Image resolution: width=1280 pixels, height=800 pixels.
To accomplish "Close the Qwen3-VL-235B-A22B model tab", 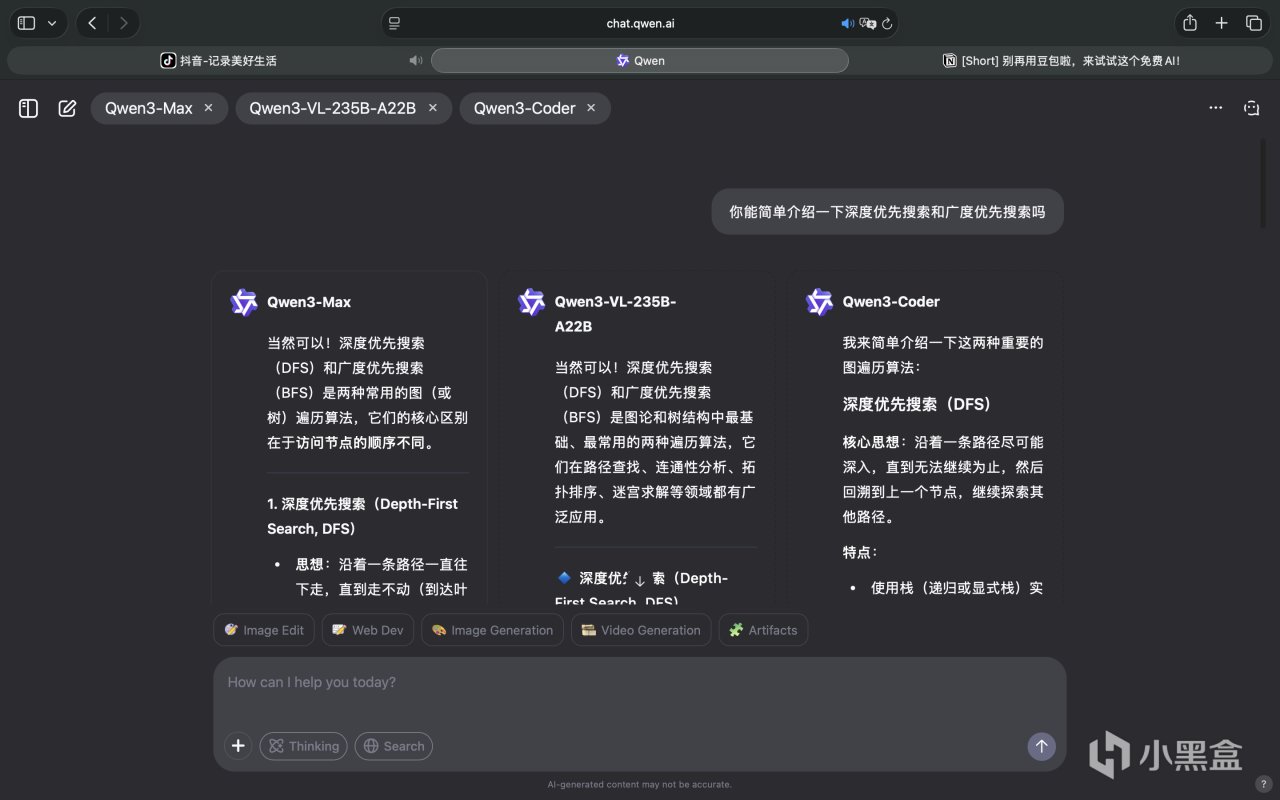I will tap(432, 108).
